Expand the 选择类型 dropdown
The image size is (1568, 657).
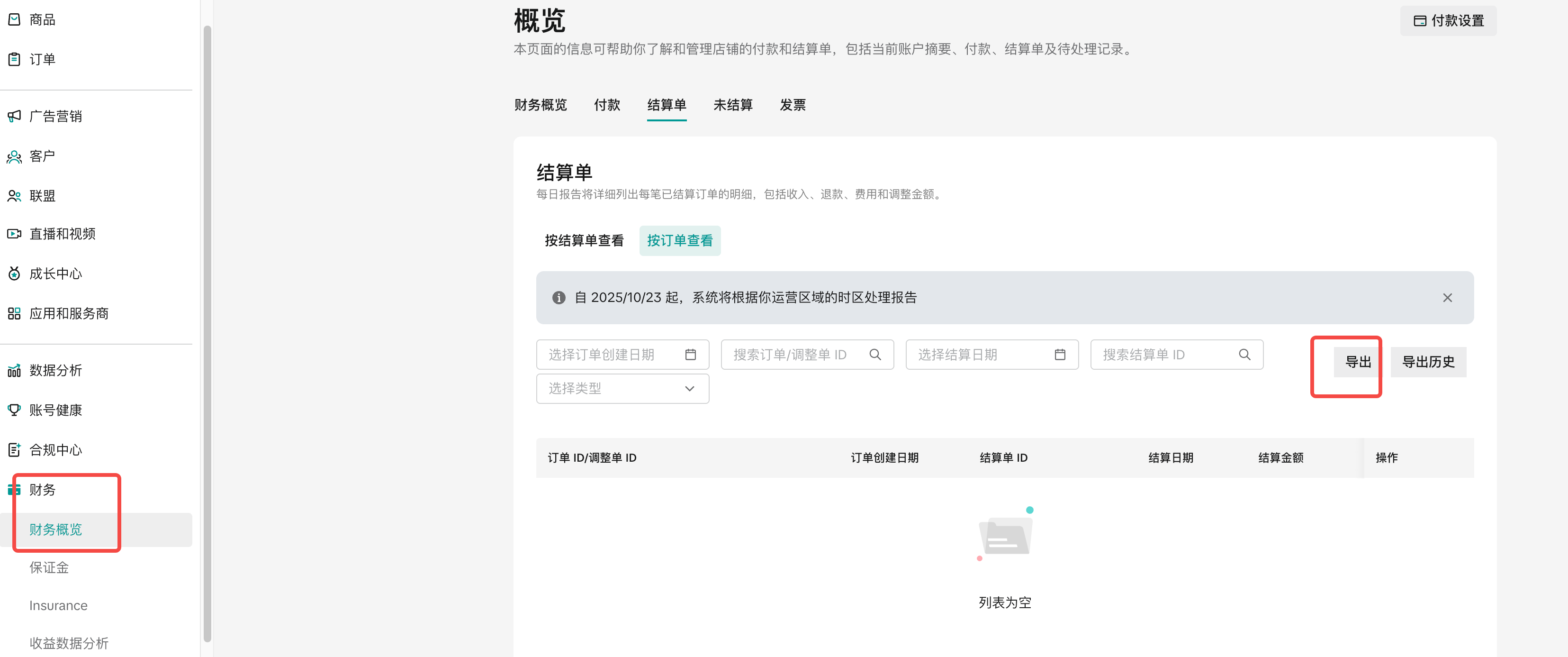[x=622, y=389]
